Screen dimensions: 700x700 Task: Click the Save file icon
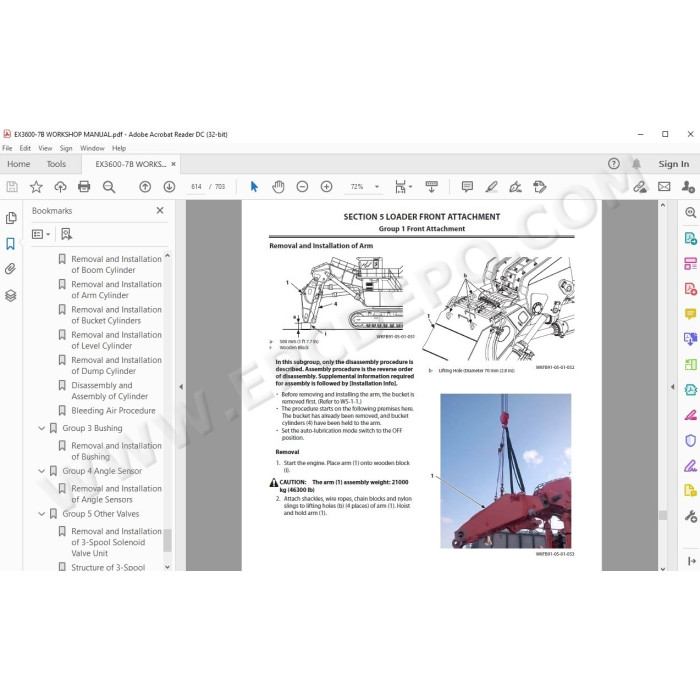pos(12,187)
